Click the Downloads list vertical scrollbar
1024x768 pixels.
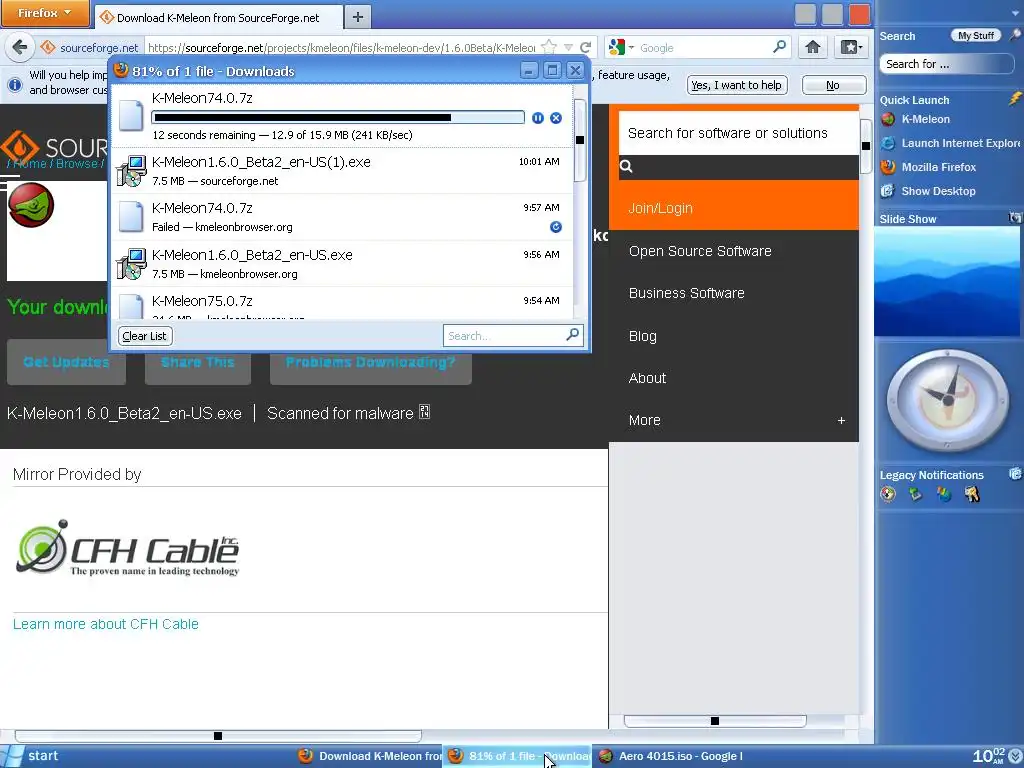pyautogui.click(x=579, y=140)
